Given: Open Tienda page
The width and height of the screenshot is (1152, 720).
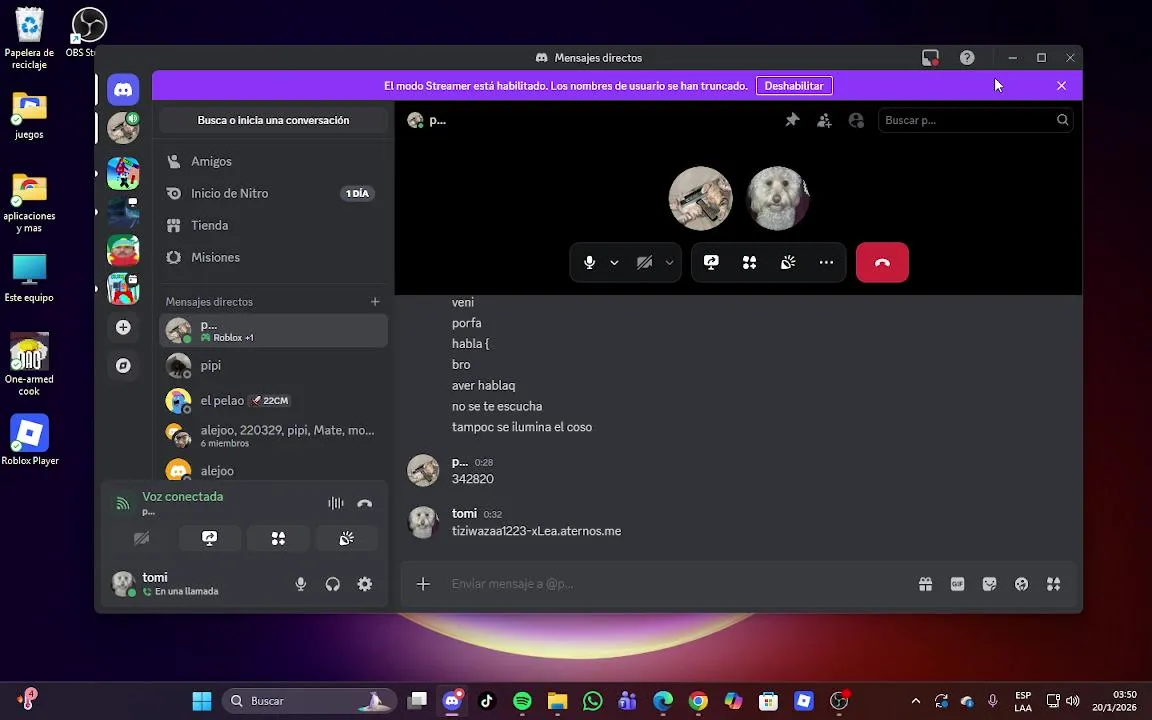Looking at the screenshot, I should click(x=273, y=226).
